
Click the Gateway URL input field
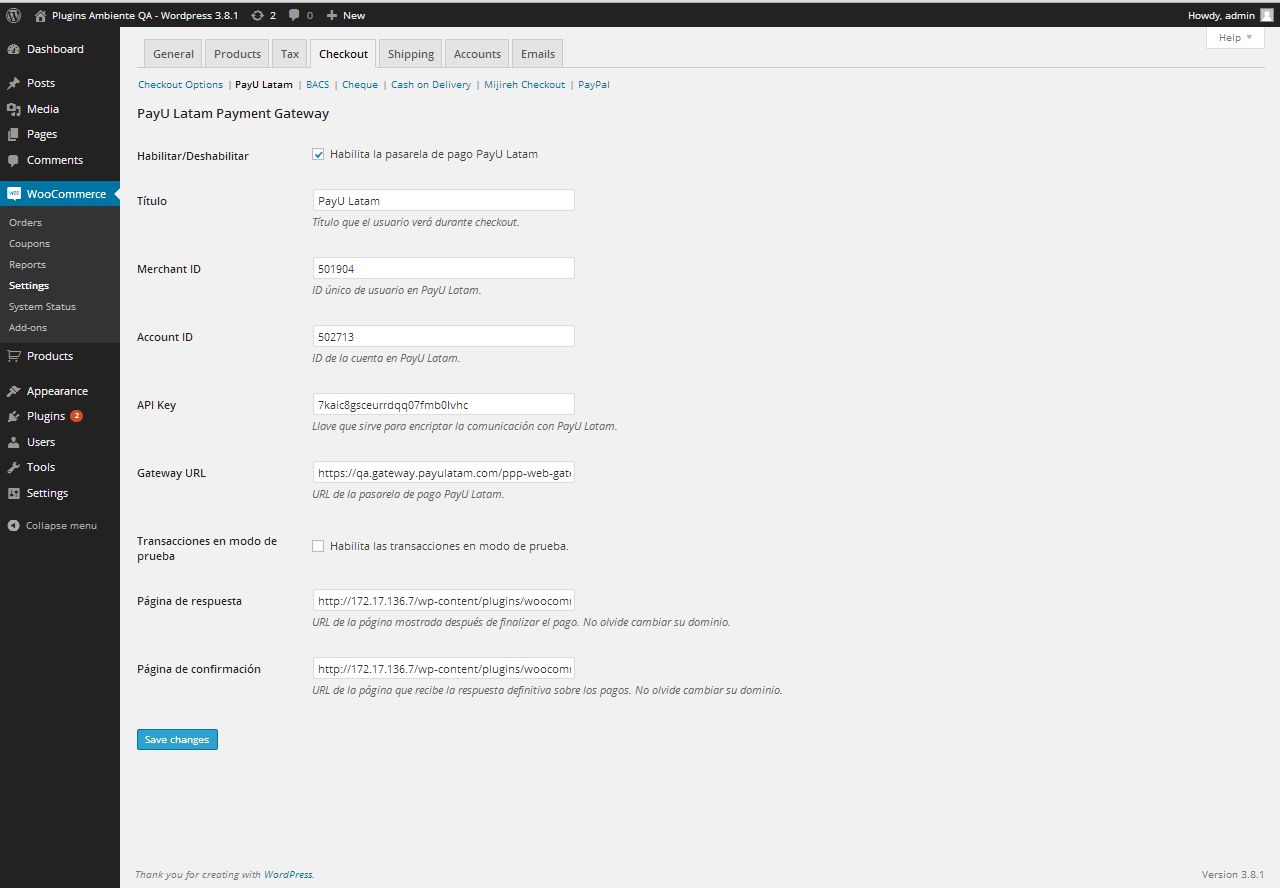point(444,472)
